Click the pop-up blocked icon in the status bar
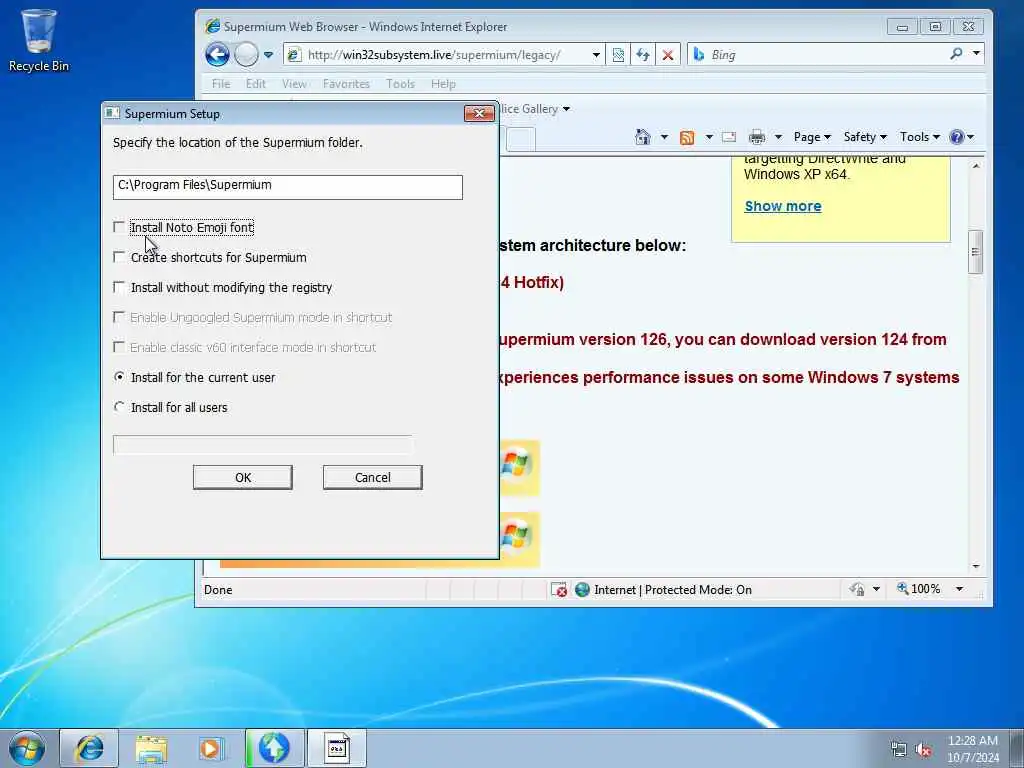 pyautogui.click(x=558, y=590)
